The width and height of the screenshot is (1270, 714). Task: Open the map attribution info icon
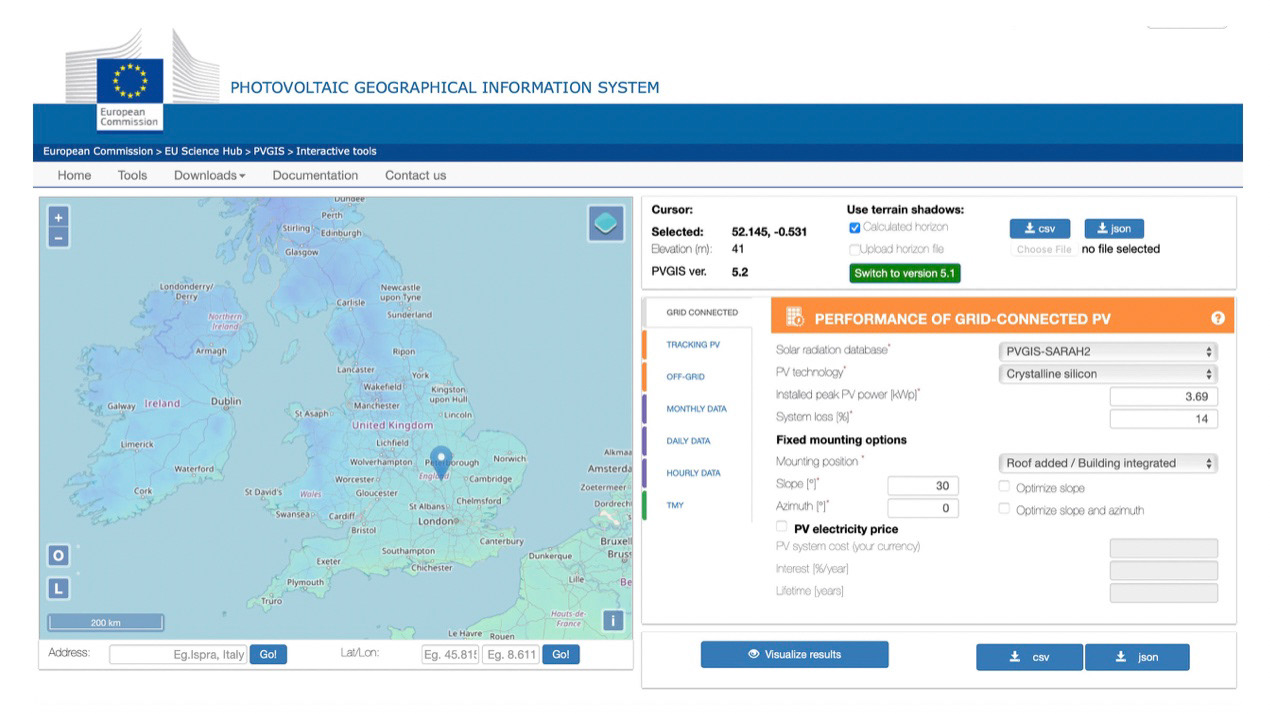(x=614, y=621)
